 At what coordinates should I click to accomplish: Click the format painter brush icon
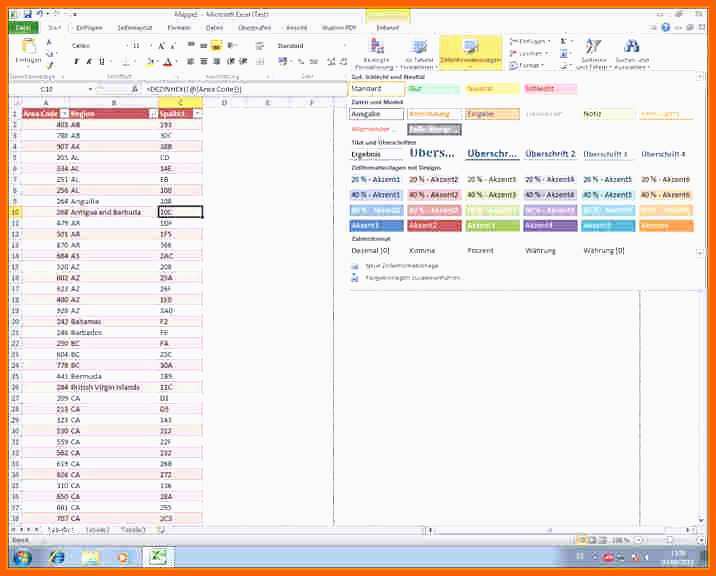(49, 66)
